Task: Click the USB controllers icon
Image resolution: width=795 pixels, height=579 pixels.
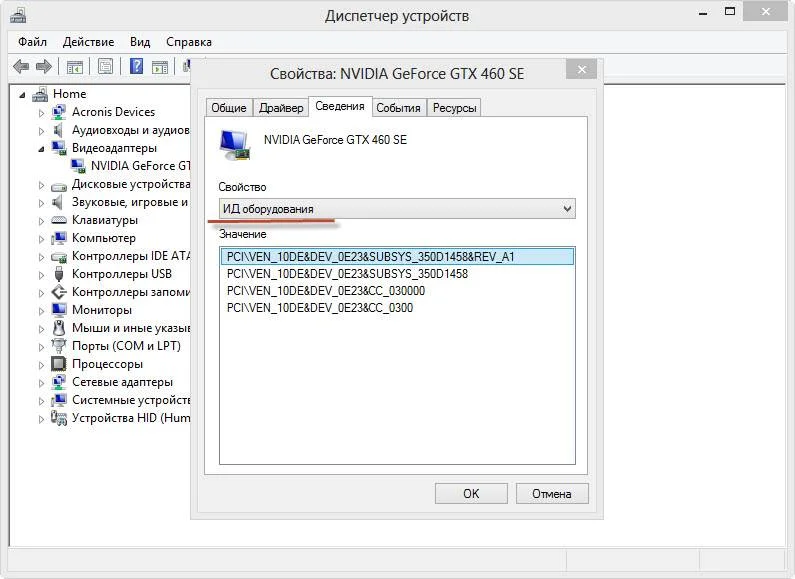Action: (x=59, y=274)
